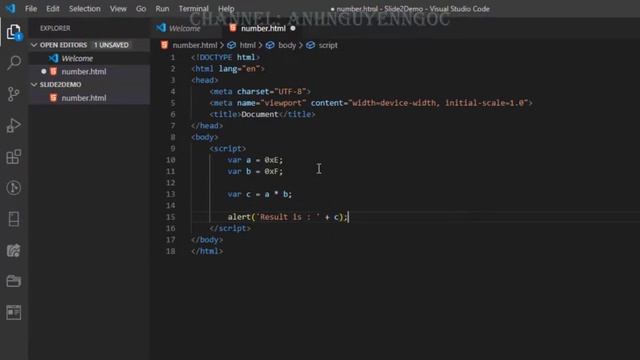Click the code 'var a = 0xE;'

pos(255,160)
